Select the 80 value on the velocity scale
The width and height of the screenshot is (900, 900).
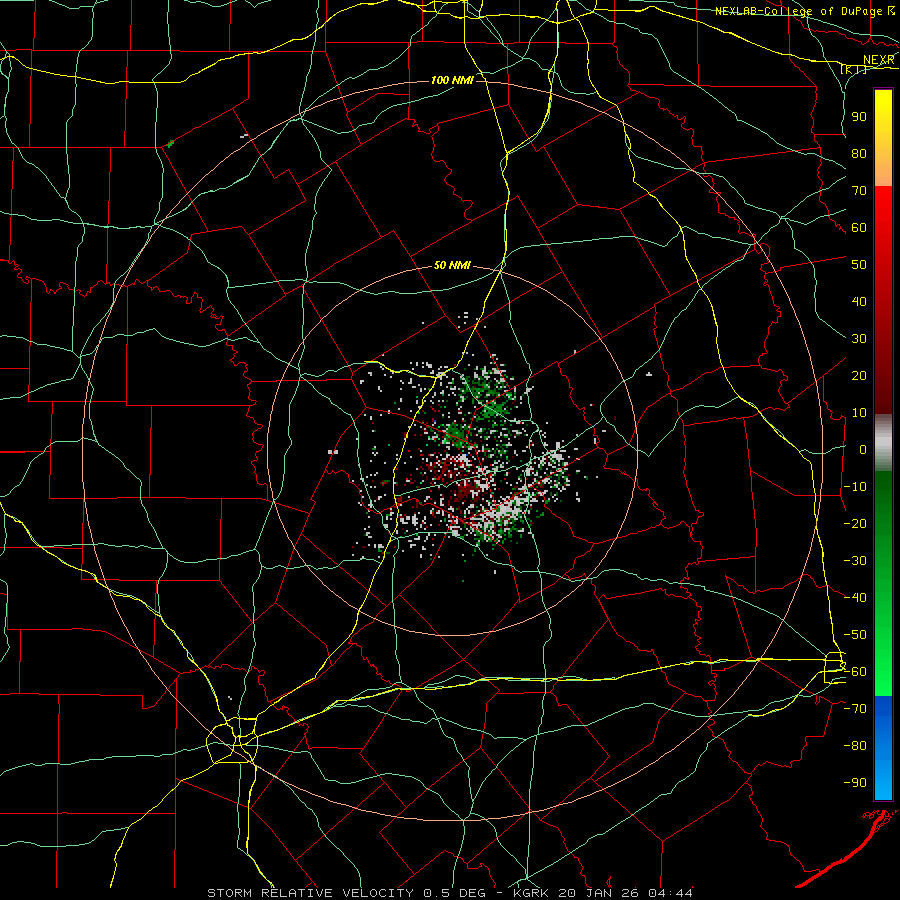tap(859, 153)
